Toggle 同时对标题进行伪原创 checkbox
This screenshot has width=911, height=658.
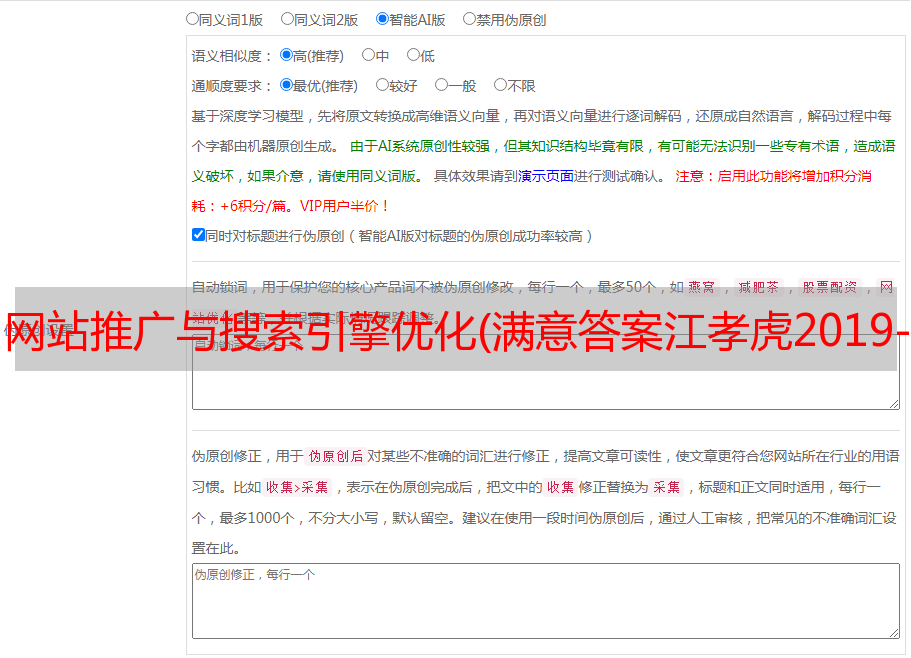tap(198, 235)
